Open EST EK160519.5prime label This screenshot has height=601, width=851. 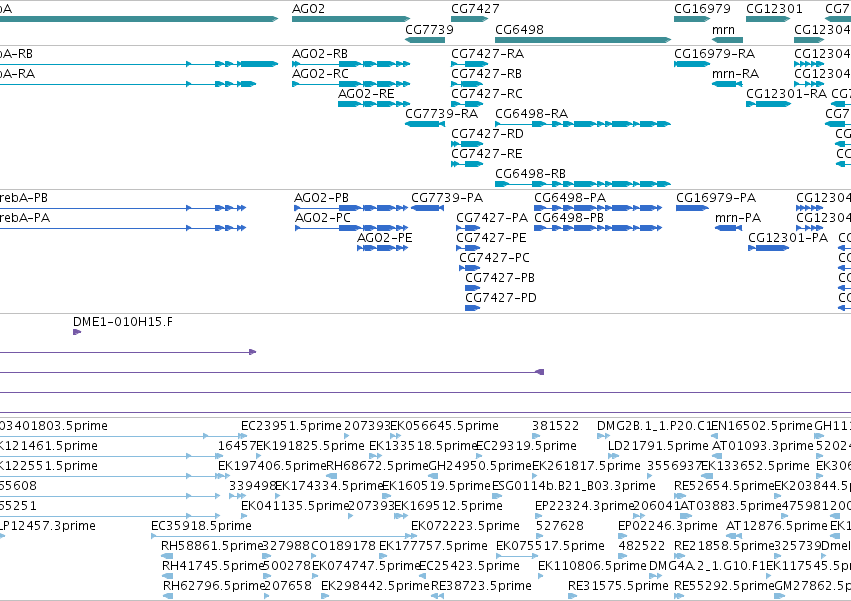(x=436, y=486)
